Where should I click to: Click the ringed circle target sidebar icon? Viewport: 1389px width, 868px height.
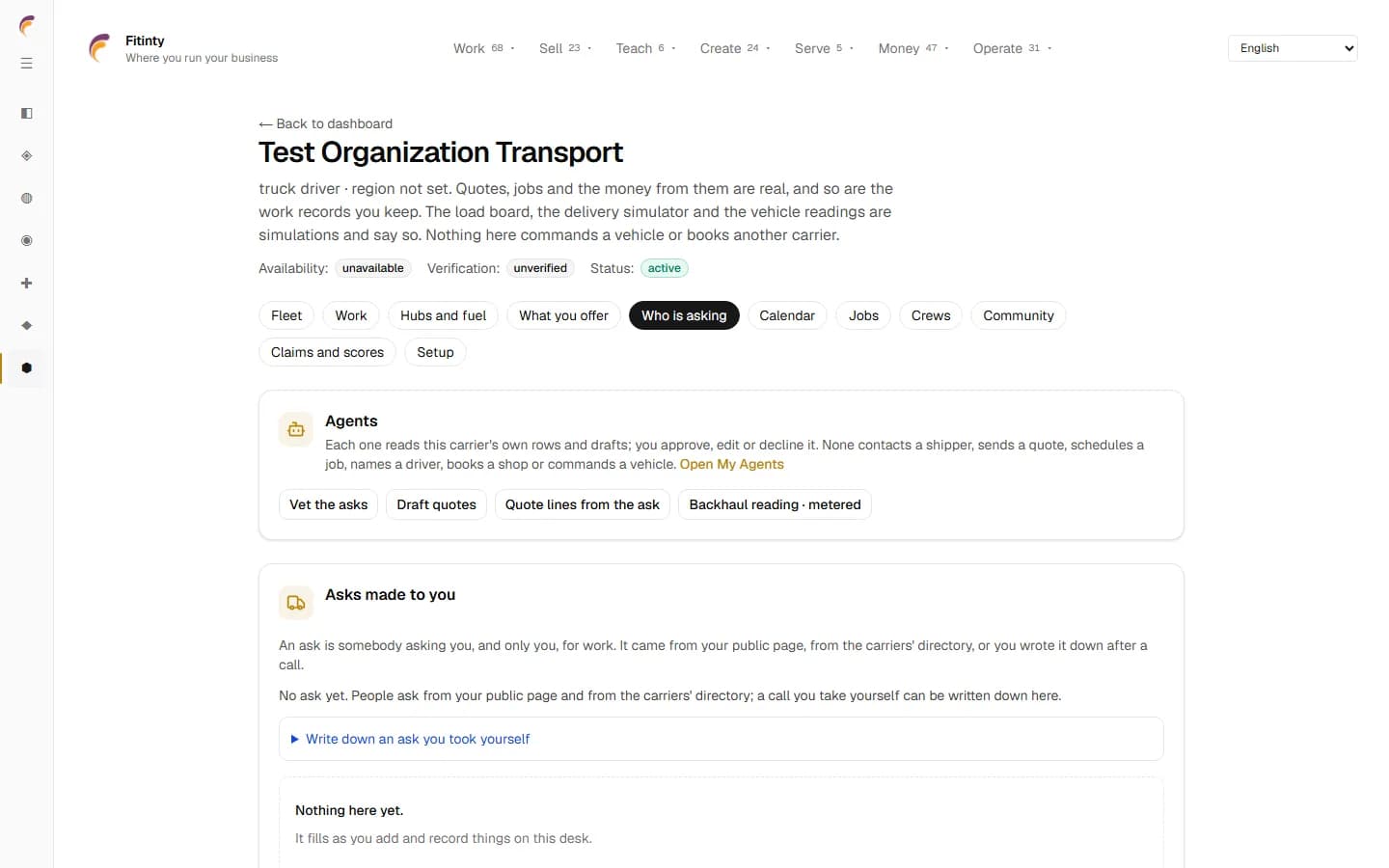(27, 241)
